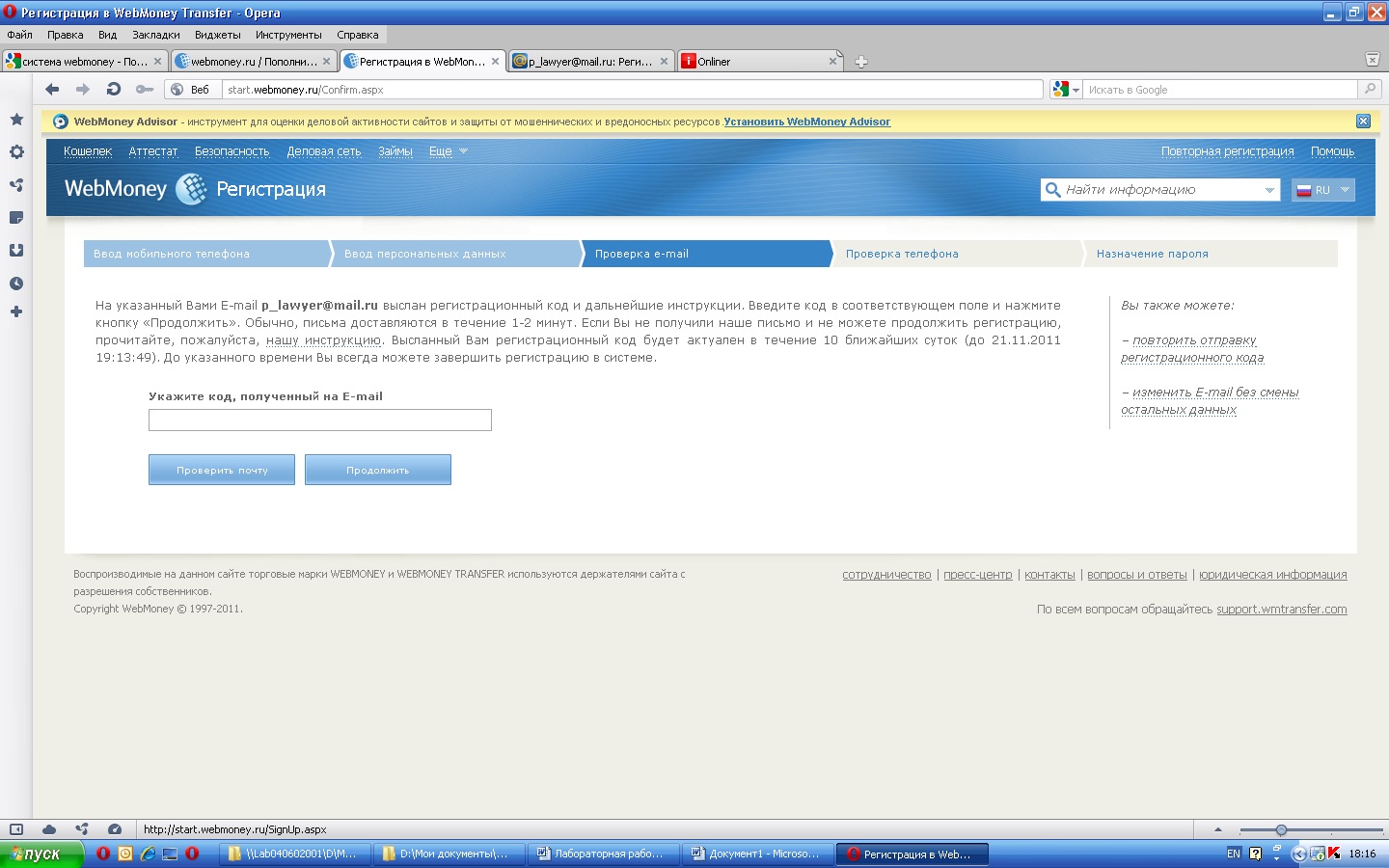Open the Справка menu
The width and height of the screenshot is (1389, 868).
(358, 35)
